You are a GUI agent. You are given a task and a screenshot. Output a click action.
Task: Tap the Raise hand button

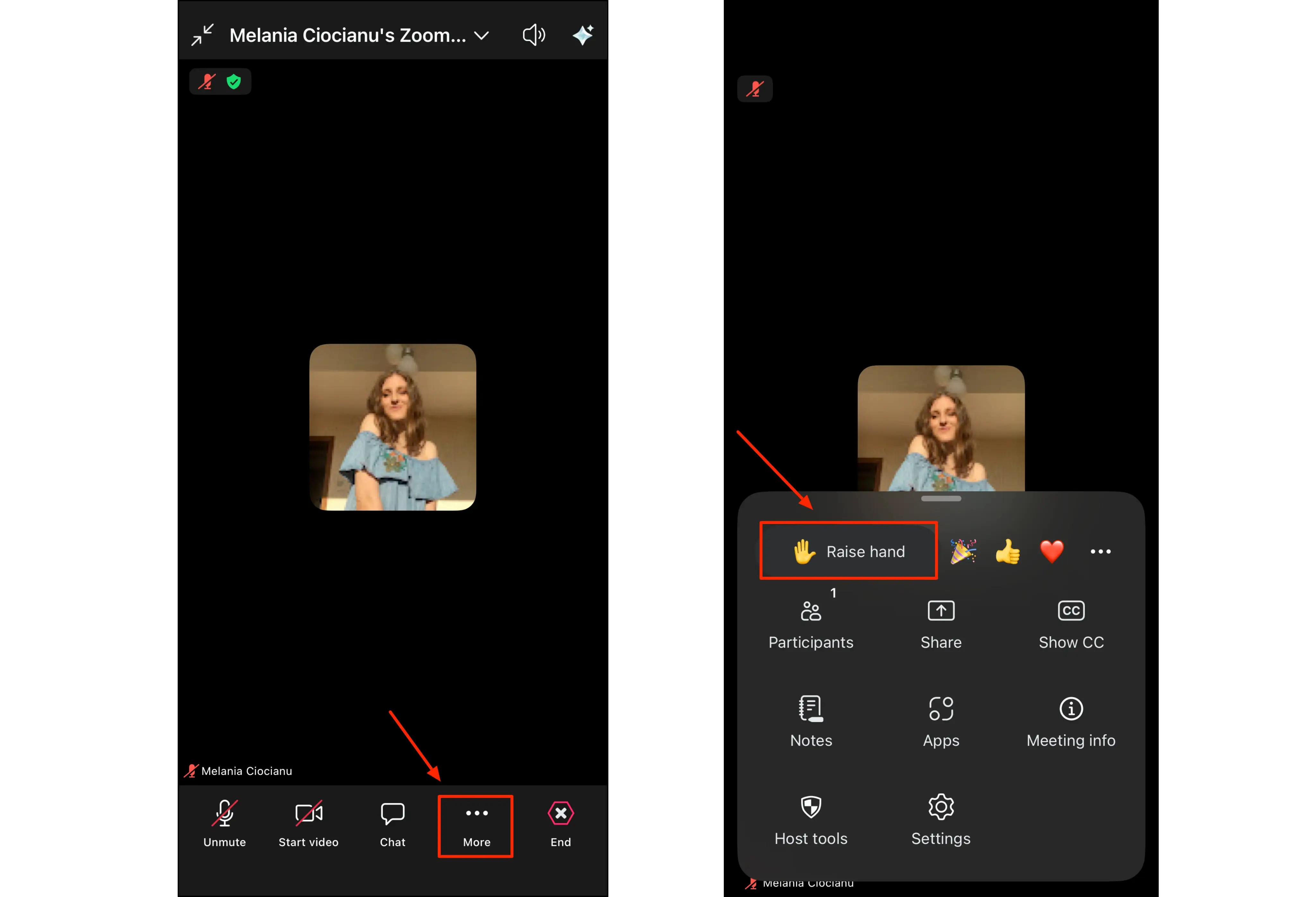coord(848,551)
